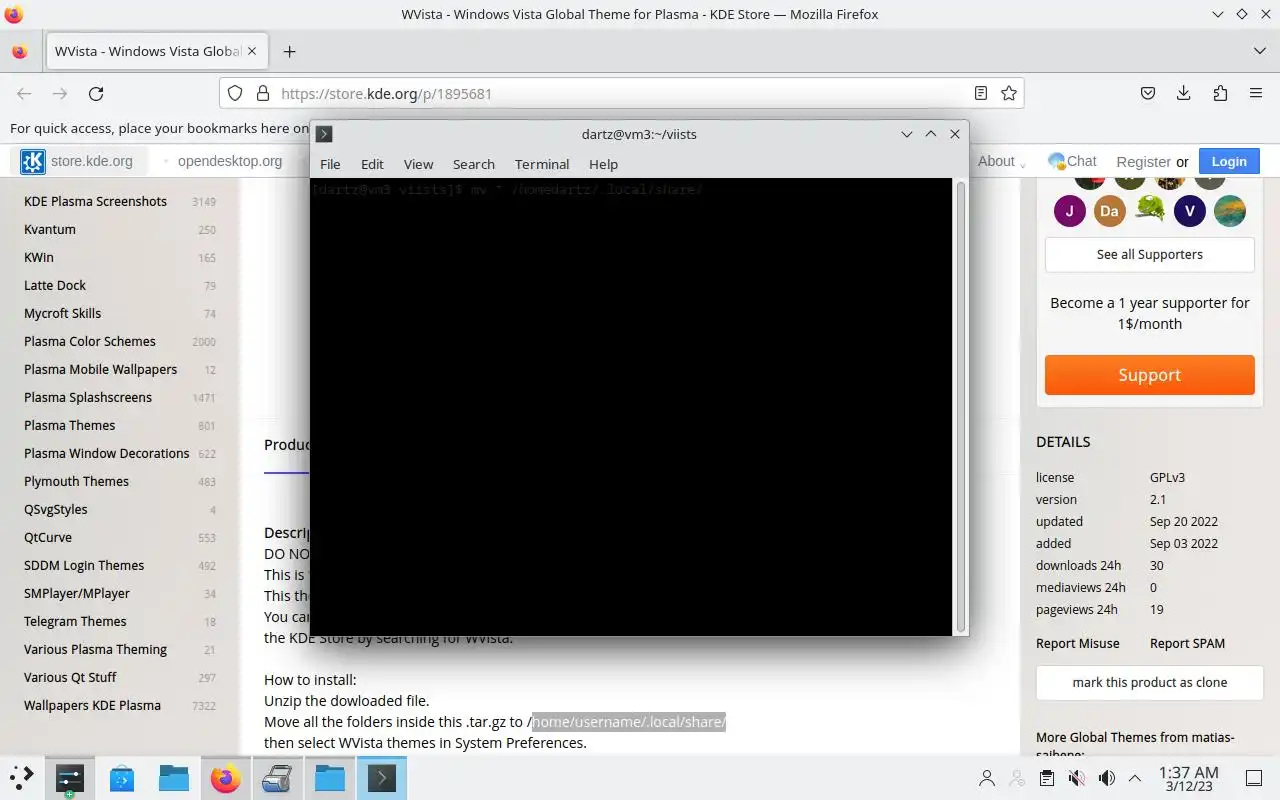Open the clipboard tray icon

[1046, 778]
